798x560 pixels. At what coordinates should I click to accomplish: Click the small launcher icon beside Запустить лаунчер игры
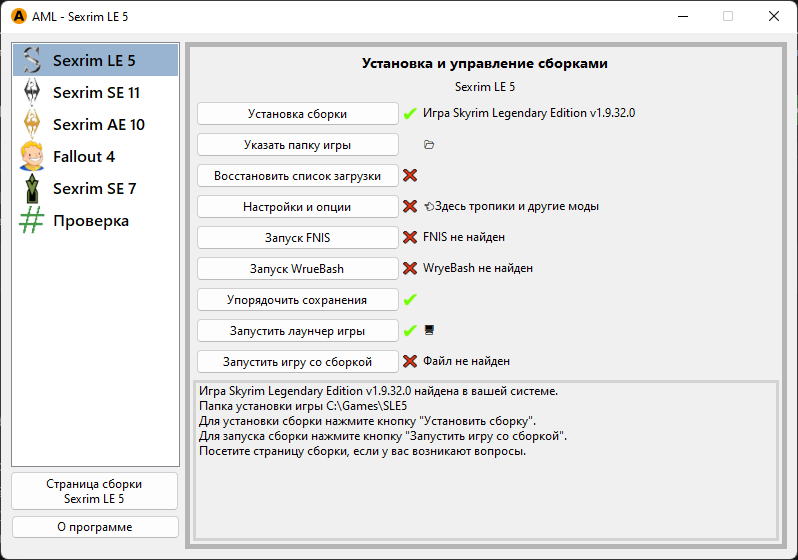pos(429,329)
